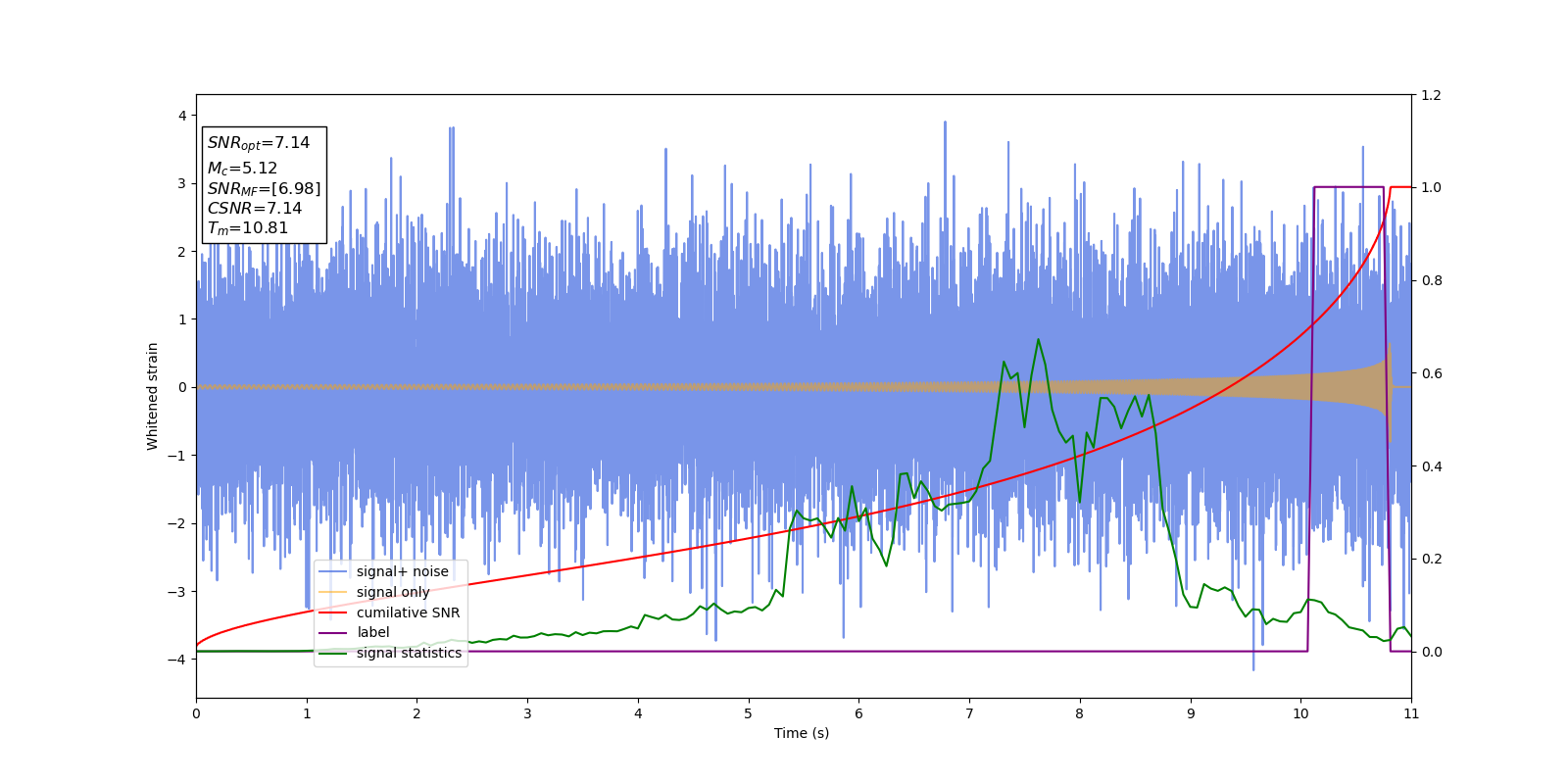Screen dimensions: 1568x784
Task: Click the CSNR=7.14 annotation text
Action: [255, 208]
